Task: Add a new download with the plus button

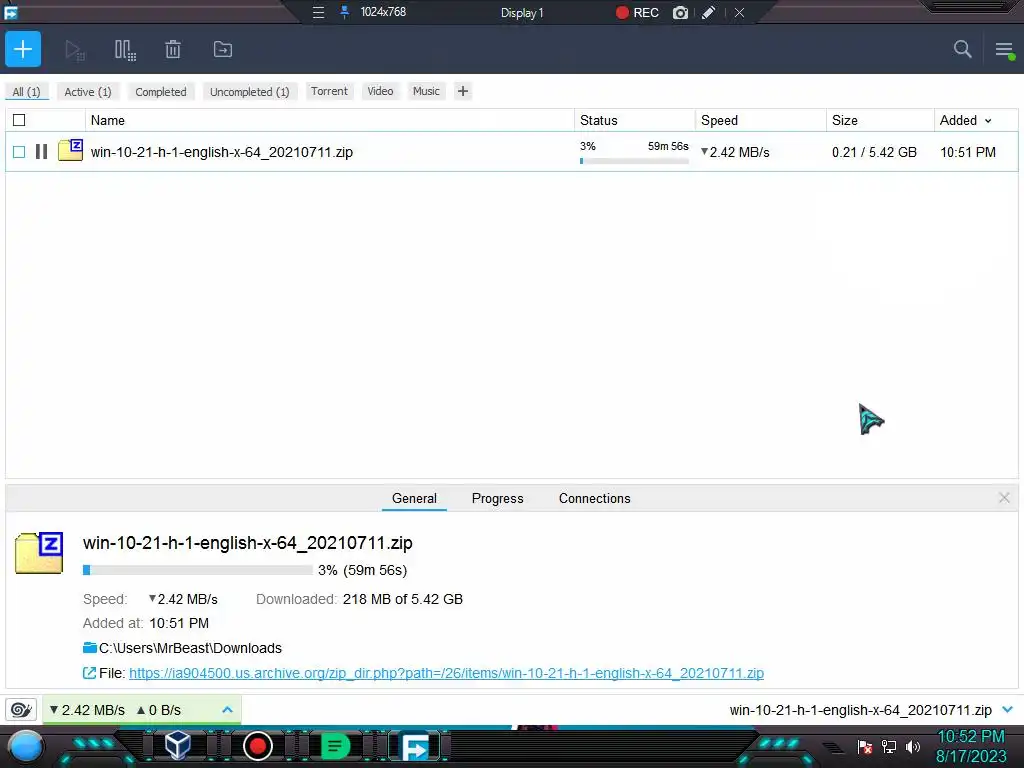Action: [23, 49]
